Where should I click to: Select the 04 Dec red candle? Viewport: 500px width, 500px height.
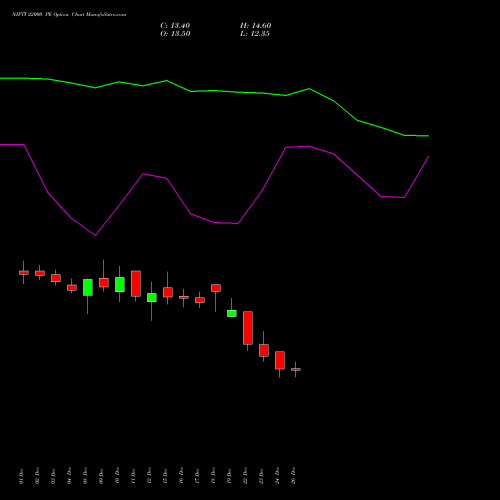[x=72, y=288]
